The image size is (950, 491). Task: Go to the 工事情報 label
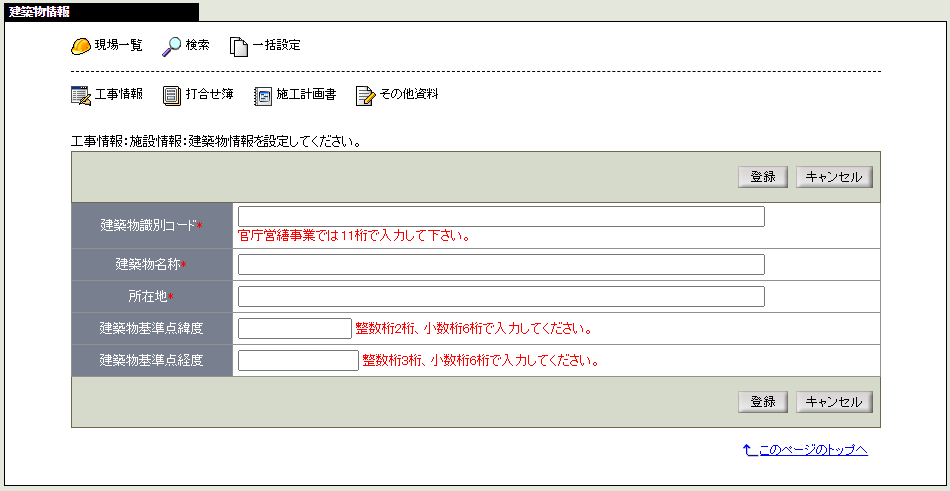119,95
